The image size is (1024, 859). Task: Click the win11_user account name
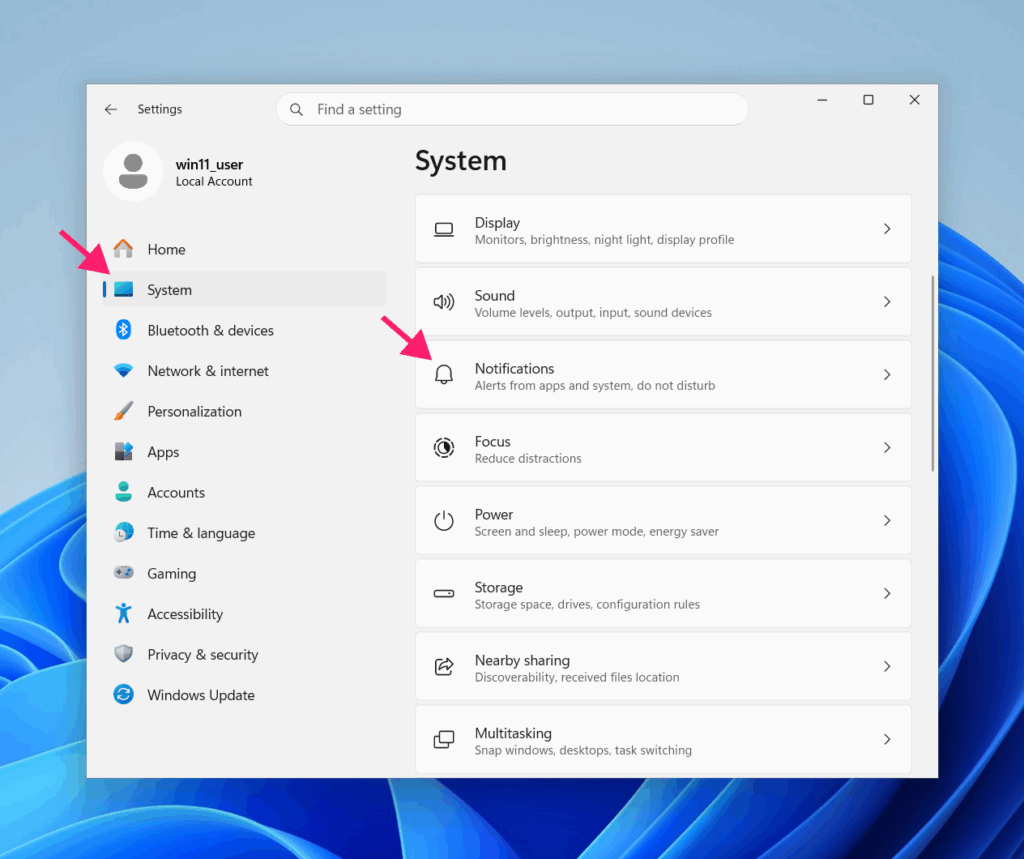(x=209, y=165)
